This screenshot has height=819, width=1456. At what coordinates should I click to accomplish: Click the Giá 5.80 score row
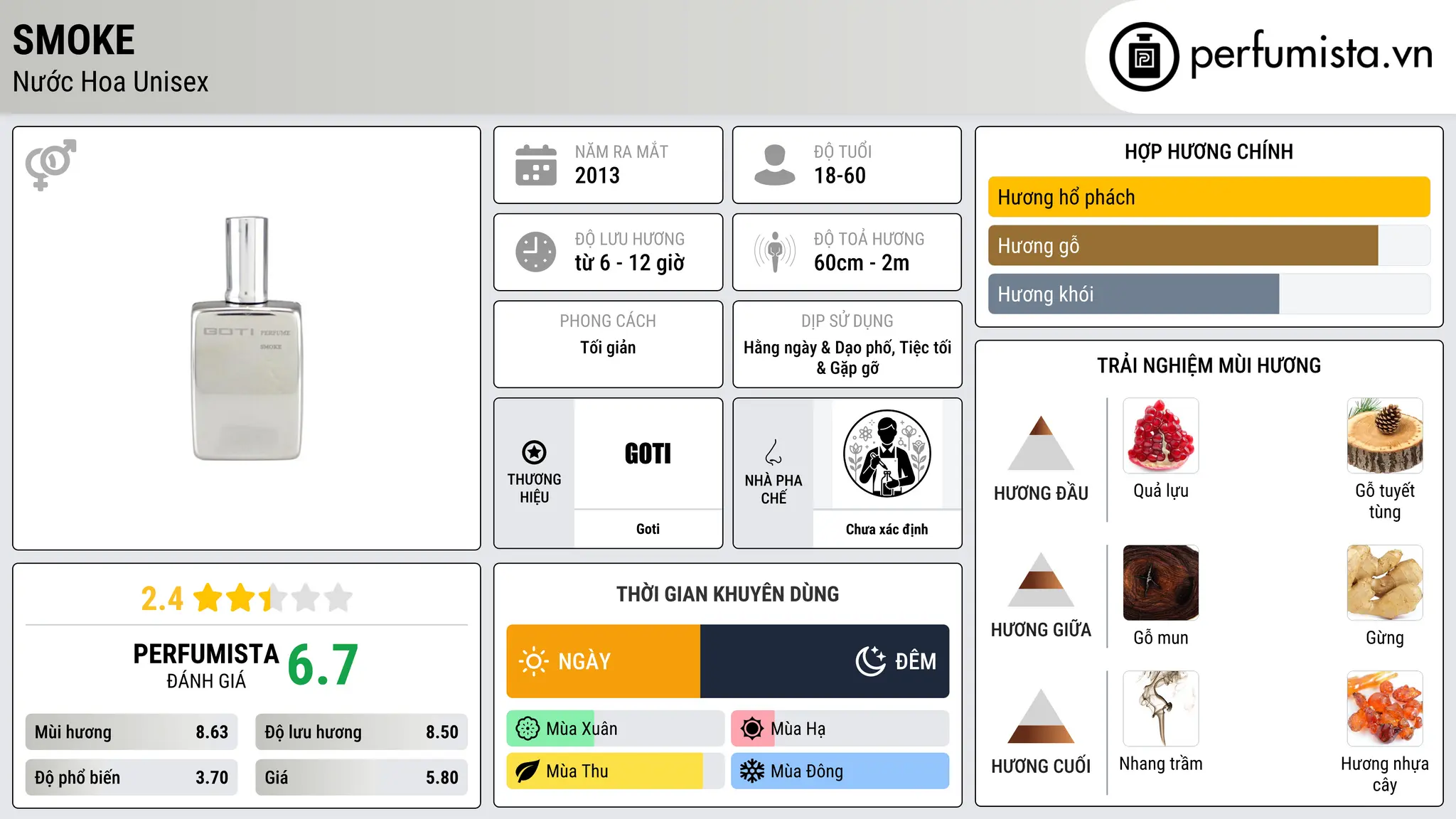(362, 778)
